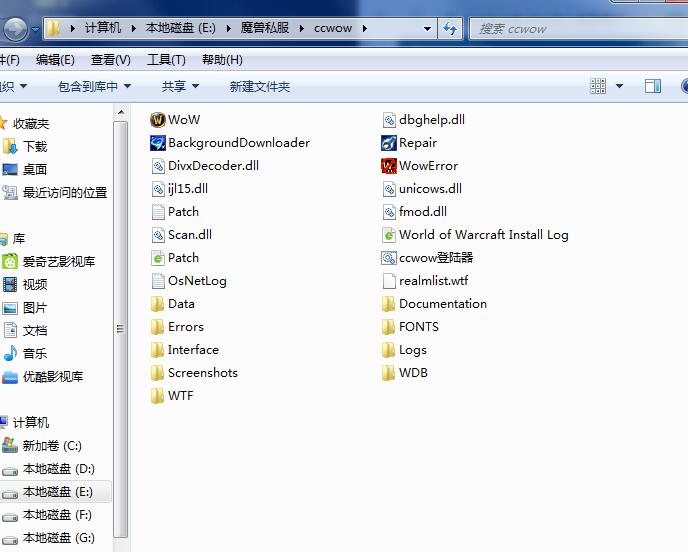Open the Documentation folder icon

click(389, 304)
